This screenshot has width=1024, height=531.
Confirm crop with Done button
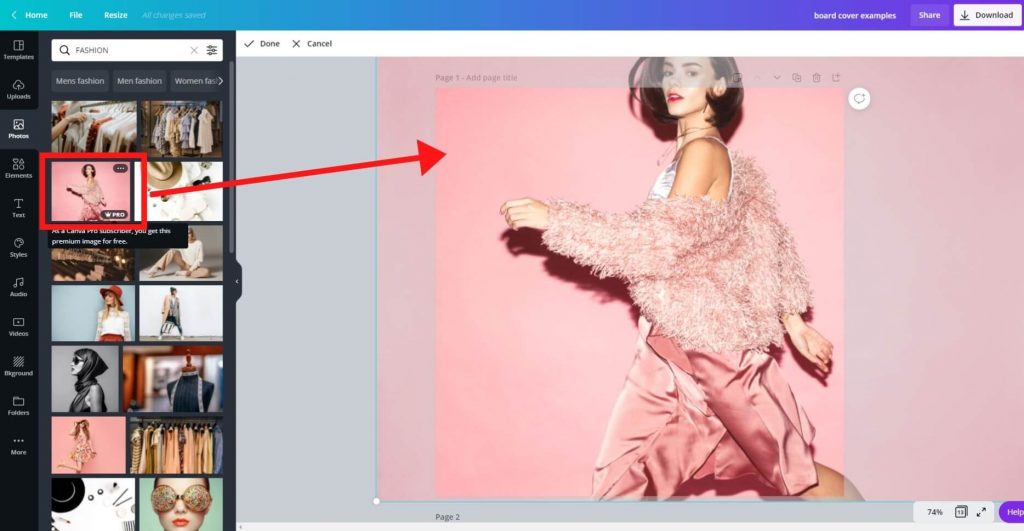tap(262, 44)
